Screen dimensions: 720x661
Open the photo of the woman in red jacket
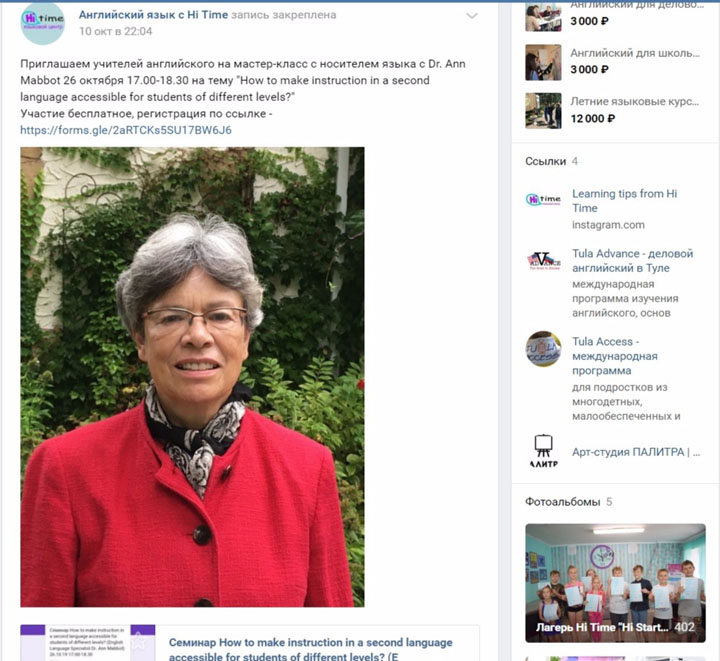[x=192, y=377]
